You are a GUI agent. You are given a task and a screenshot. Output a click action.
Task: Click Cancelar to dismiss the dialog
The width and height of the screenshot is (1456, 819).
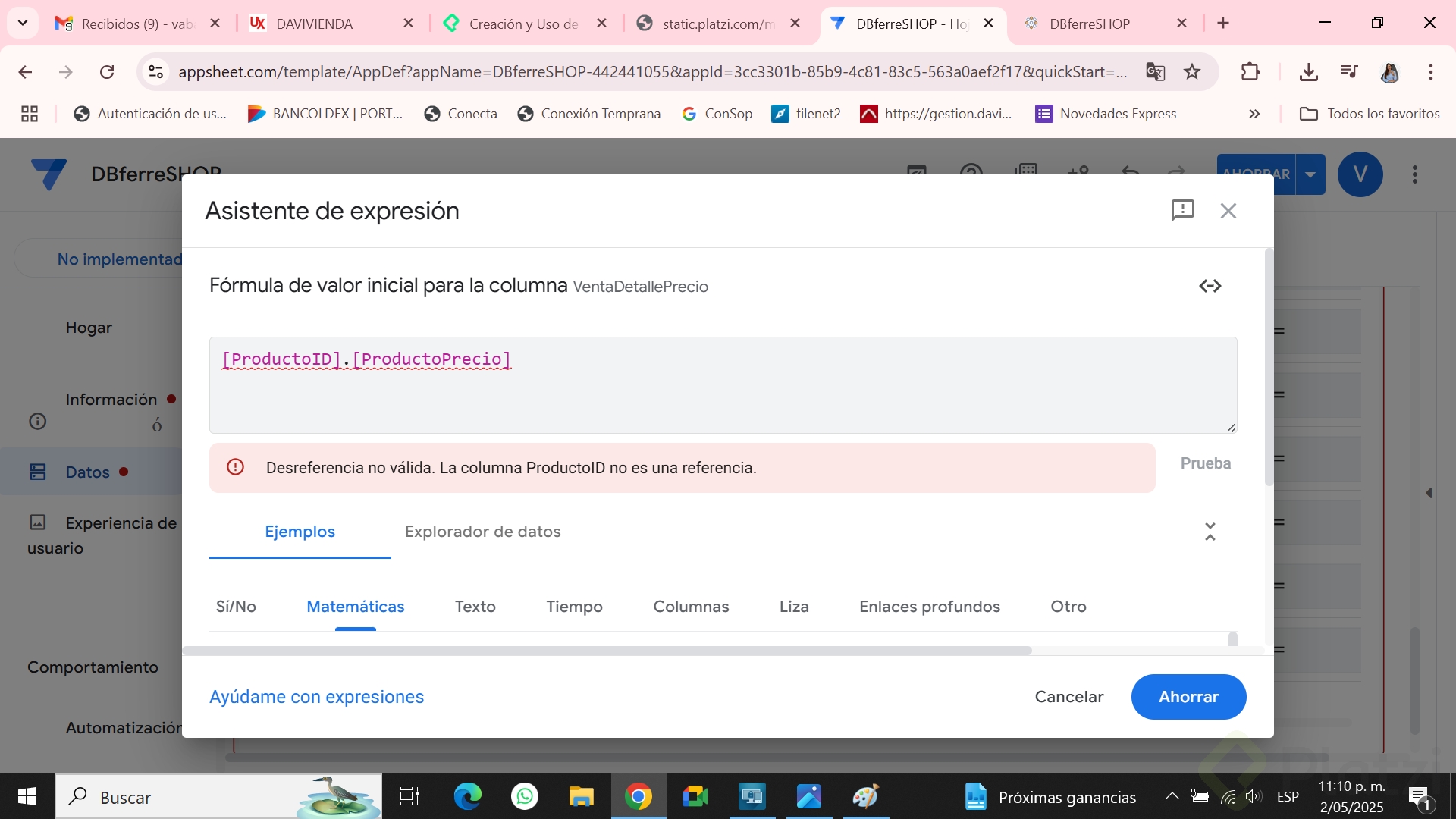click(1068, 697)
